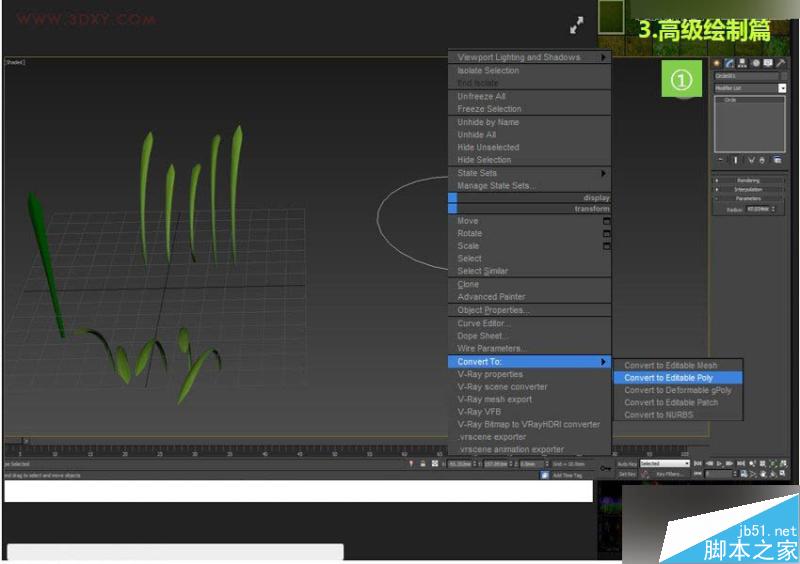Screen dimensions: 800x564
Task: Click the Radius spinner arrows
Action: tap(773, 209)
